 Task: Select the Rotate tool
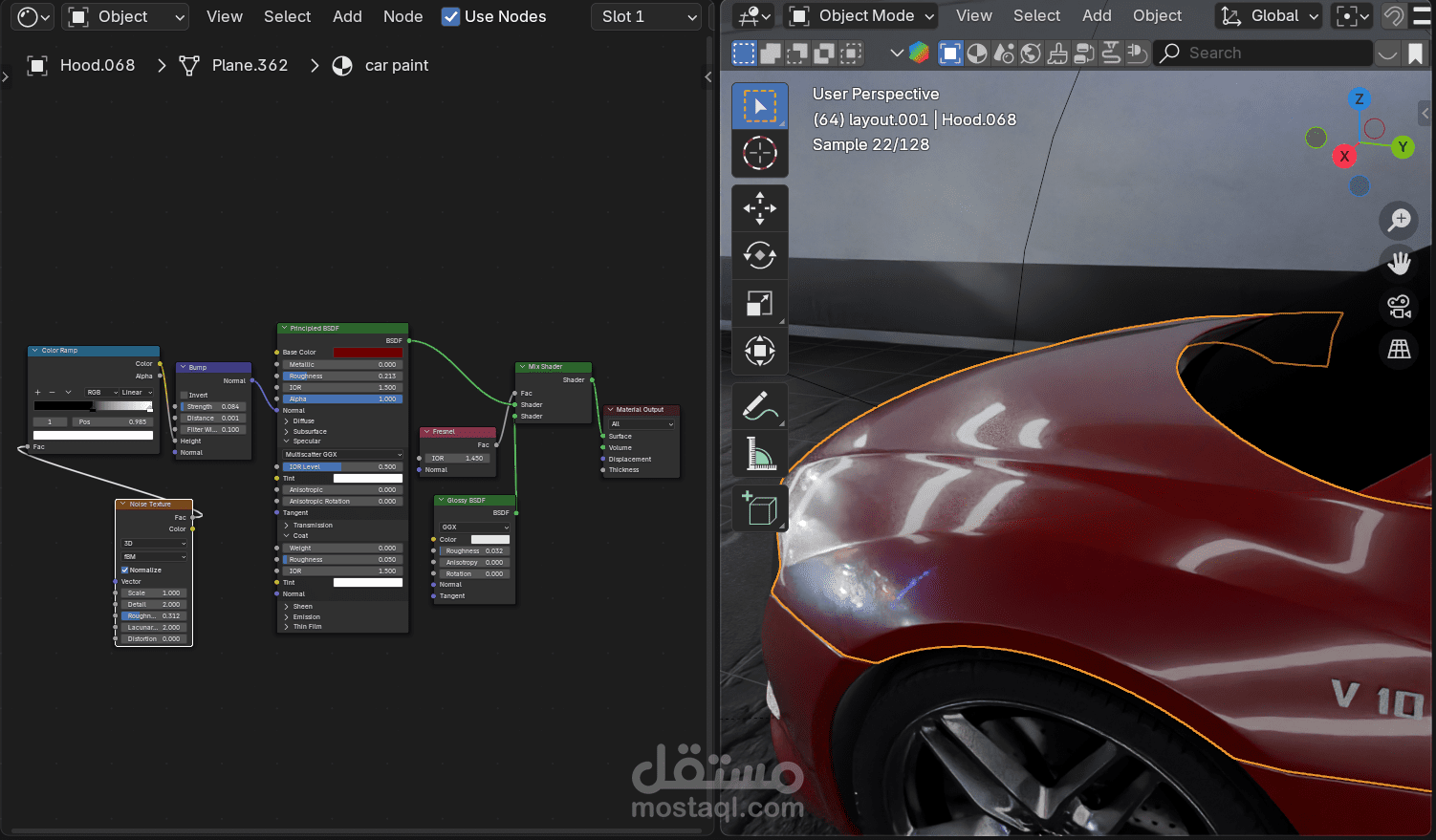760,255
